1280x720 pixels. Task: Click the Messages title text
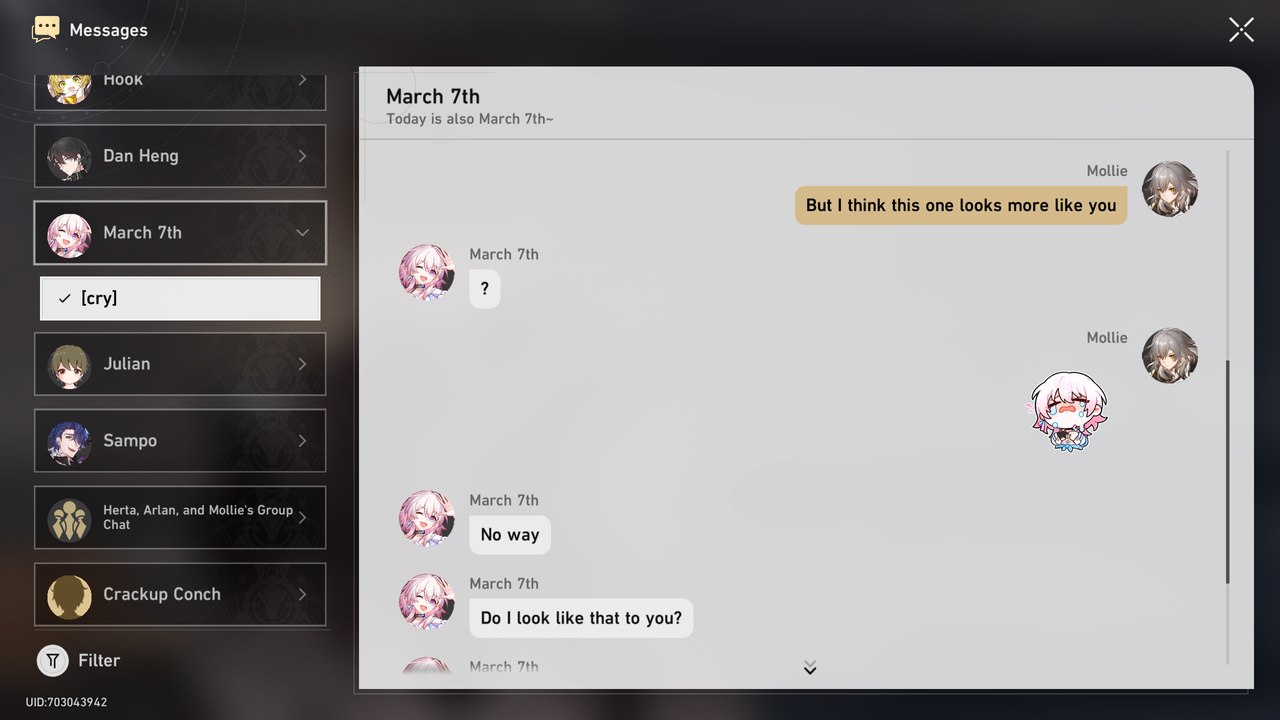point(108,30)
